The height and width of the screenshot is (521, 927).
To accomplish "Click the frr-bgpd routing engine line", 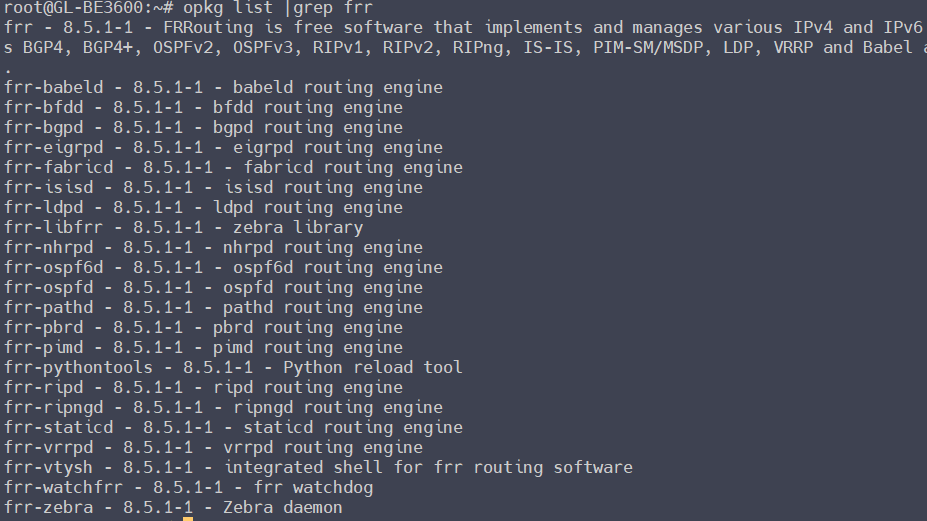I will coord(203,127).
